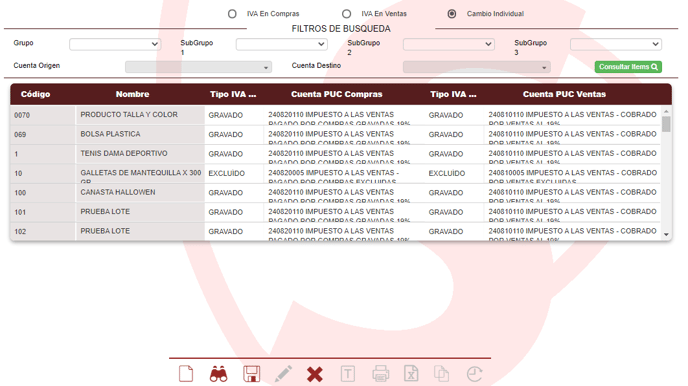Click the first Tipo IVA column header
Viewport: 688px width, 386px height.
point(233,94)
